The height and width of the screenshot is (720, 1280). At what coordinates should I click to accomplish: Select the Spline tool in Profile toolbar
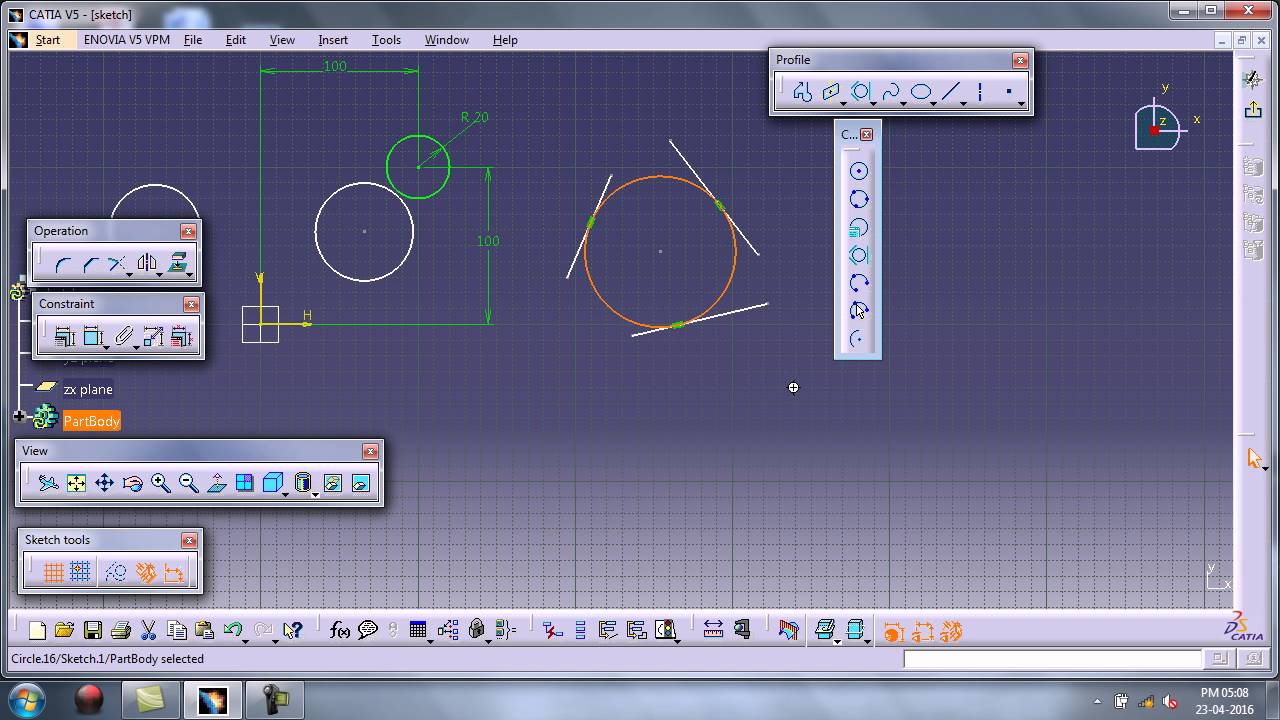890,92
